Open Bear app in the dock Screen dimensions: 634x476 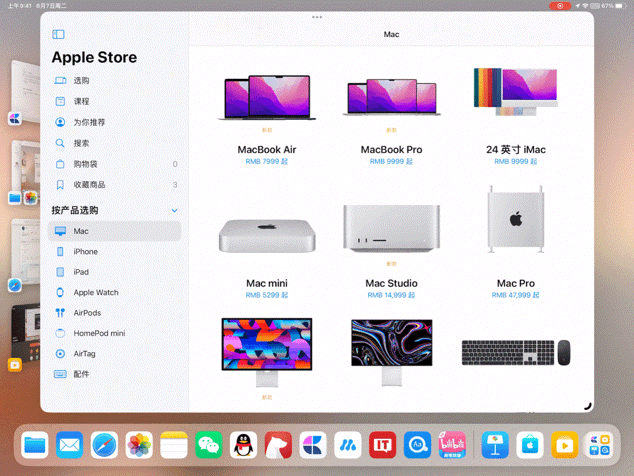(x=278, y=445)
